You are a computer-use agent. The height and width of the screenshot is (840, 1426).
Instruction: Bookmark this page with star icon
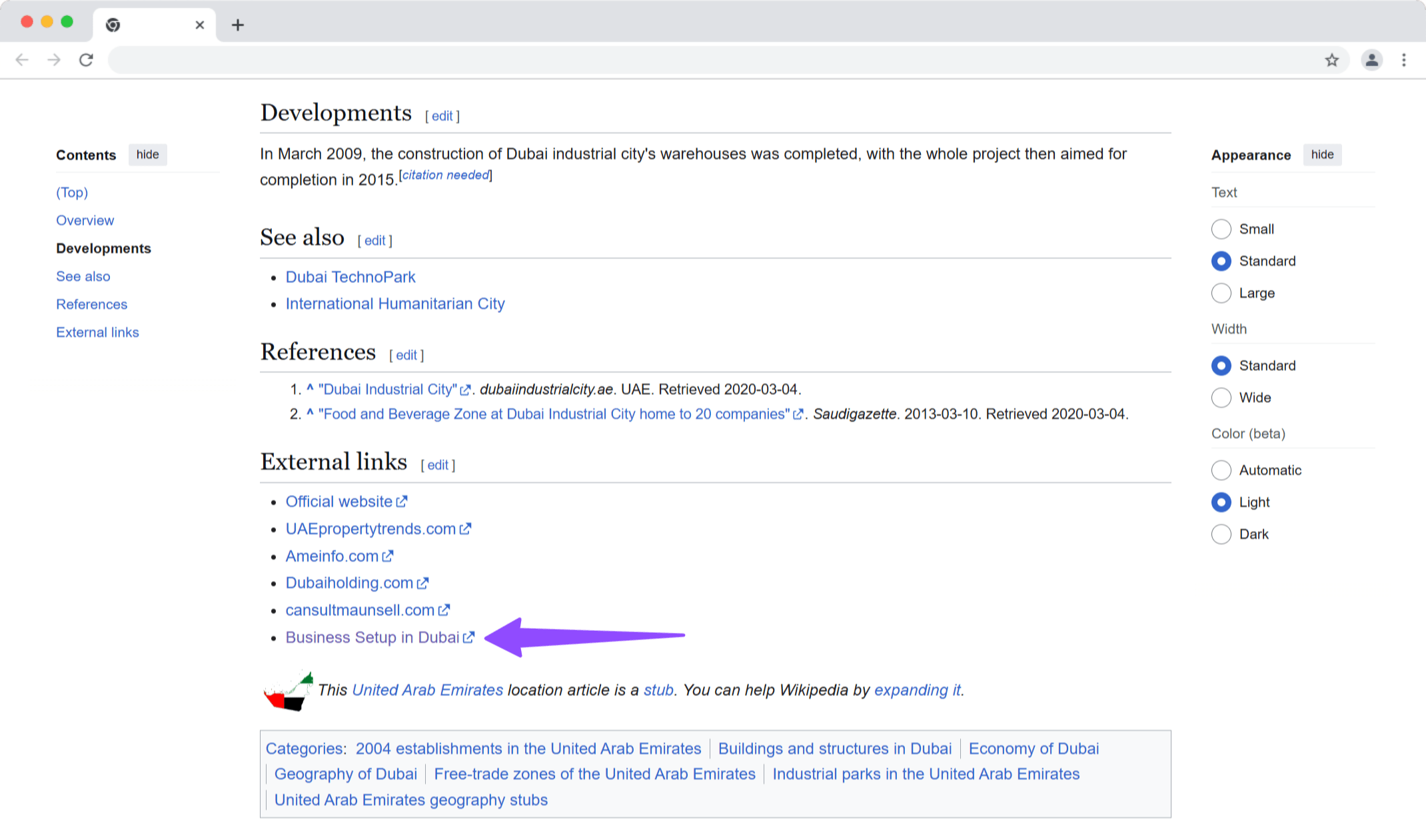(x=1331, y=60)
